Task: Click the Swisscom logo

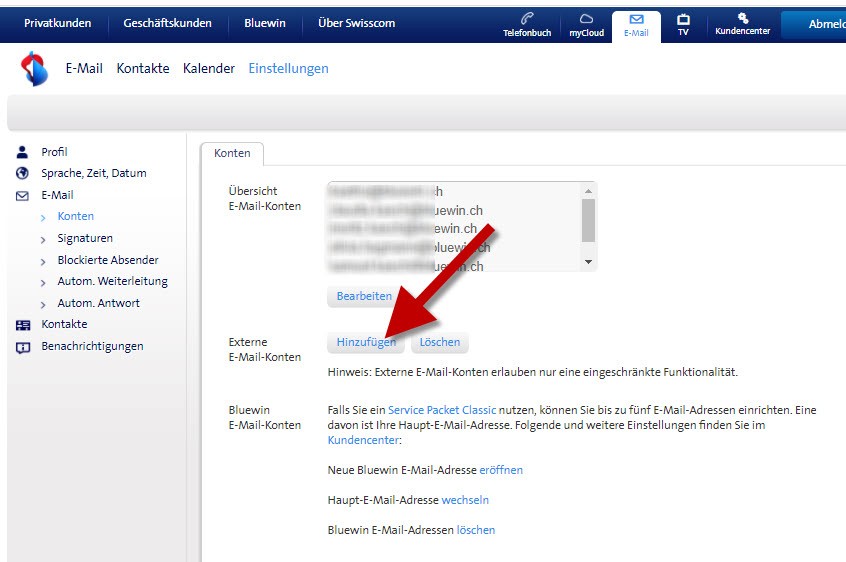Action: [x=34, y=69]
